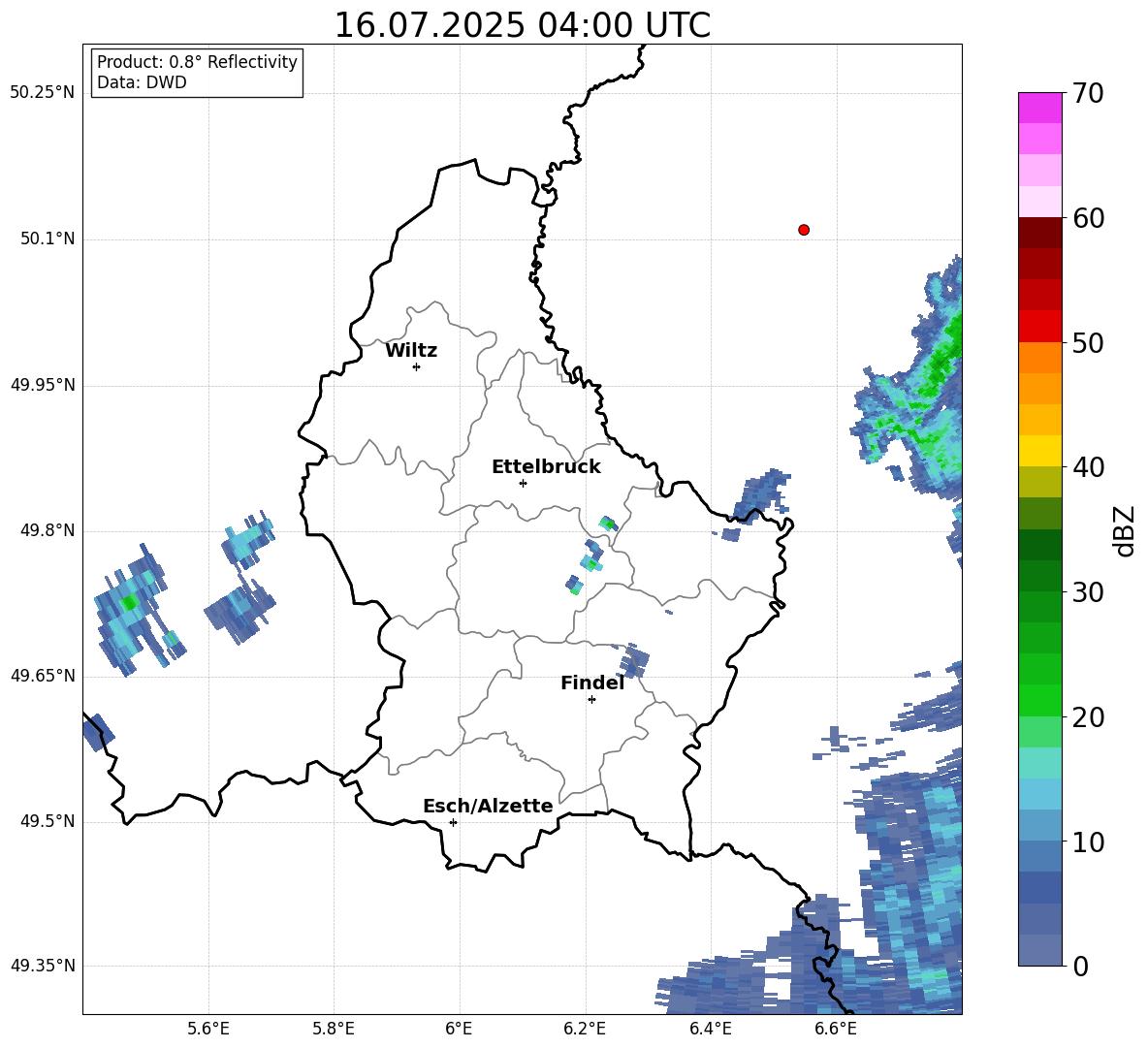Click the 30 value on colorbar
This screenshot has height=1048, width=1148.
coord(1088,592)
